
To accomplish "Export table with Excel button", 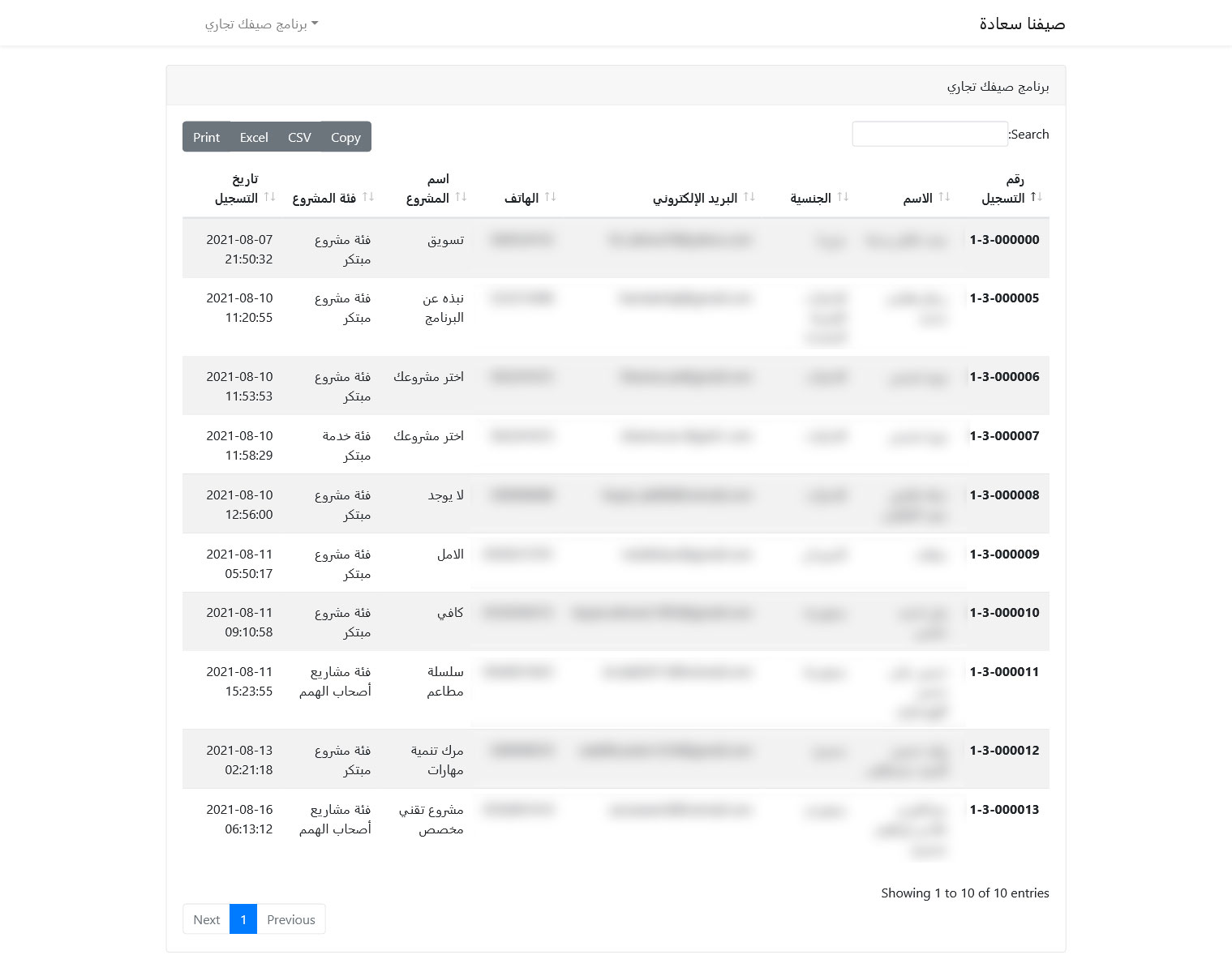I will tap(254, 137).
